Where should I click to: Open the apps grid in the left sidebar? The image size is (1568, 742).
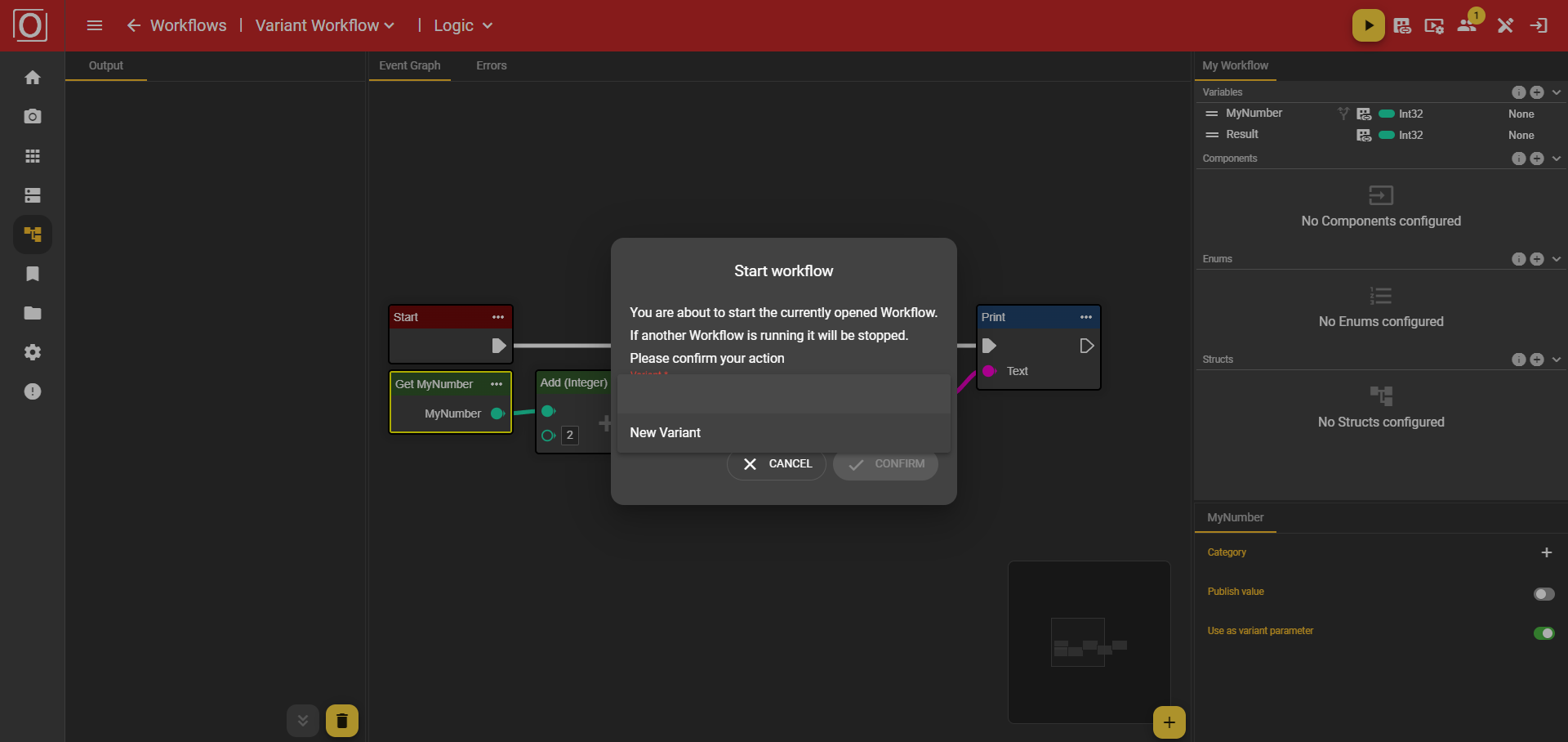(x=33, y=156)
